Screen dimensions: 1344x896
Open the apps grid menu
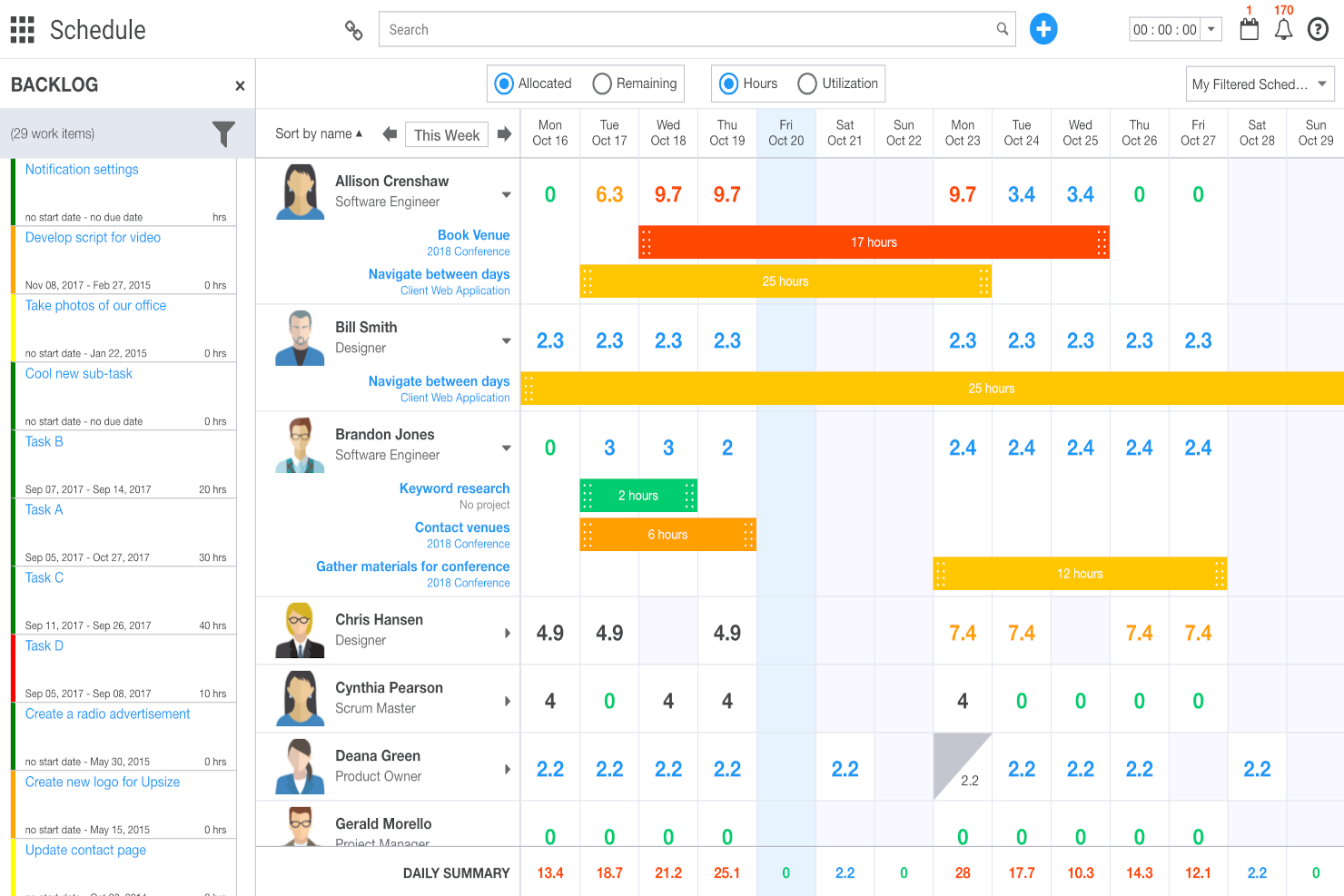pyautogui.click(x=22, y=30)
